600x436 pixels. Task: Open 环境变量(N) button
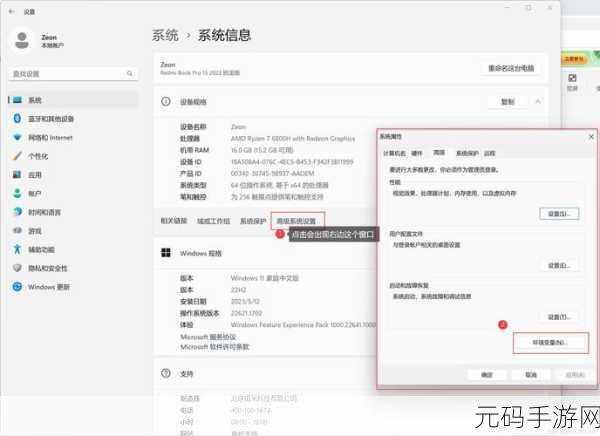550,343
